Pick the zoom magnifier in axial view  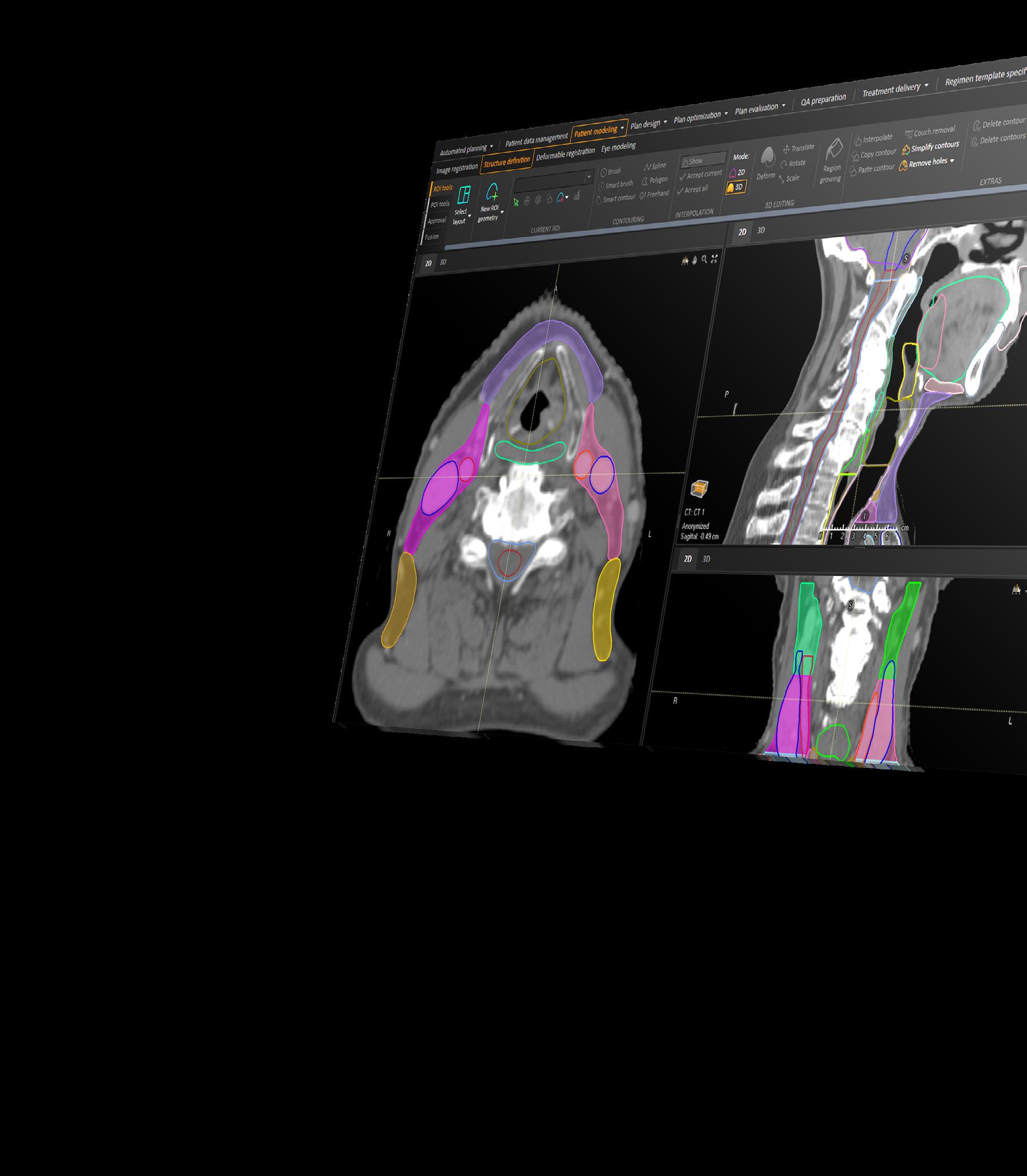click(x=705, y=259)
